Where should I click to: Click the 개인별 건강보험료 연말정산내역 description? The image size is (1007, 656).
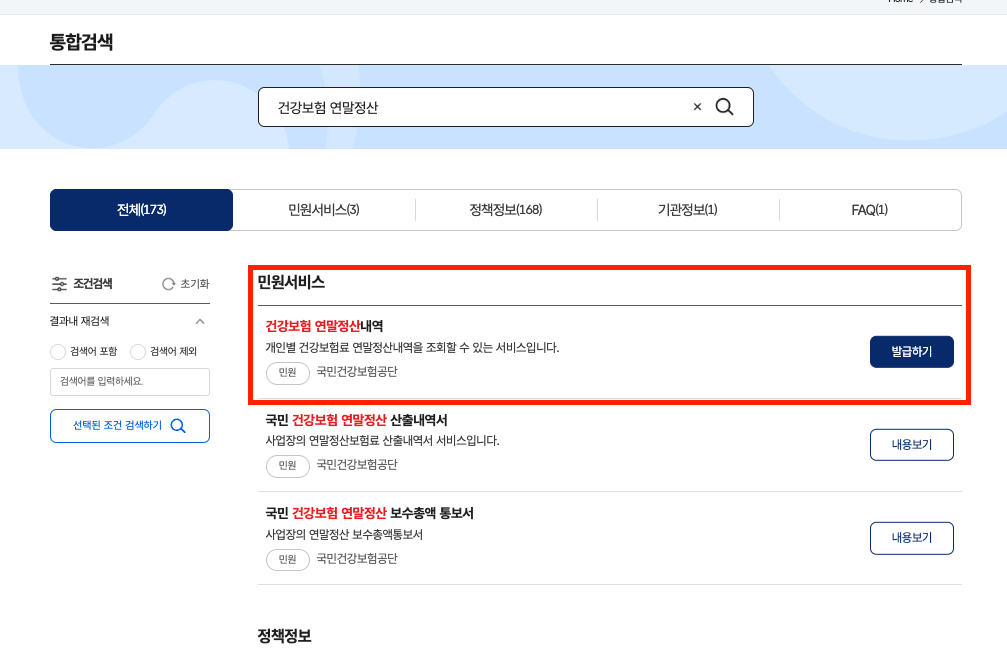pos(412,348)
